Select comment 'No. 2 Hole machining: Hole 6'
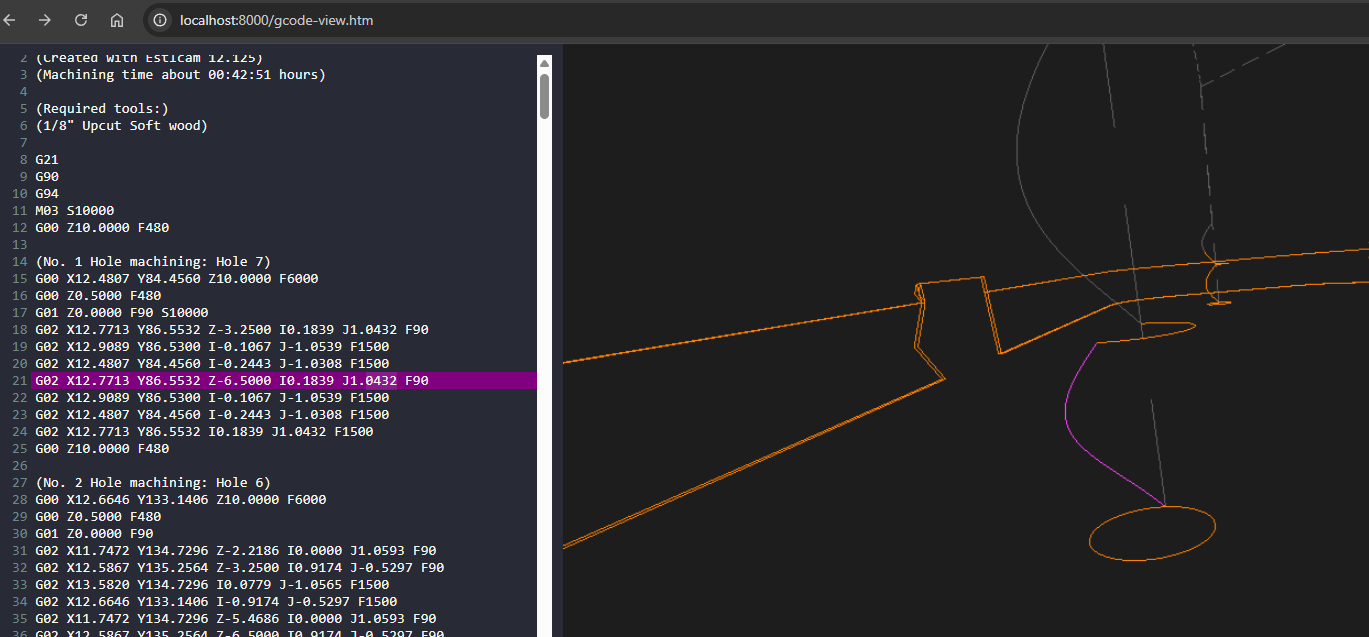This screenshot has width=1369, height=637. click(x=152, y=483)
